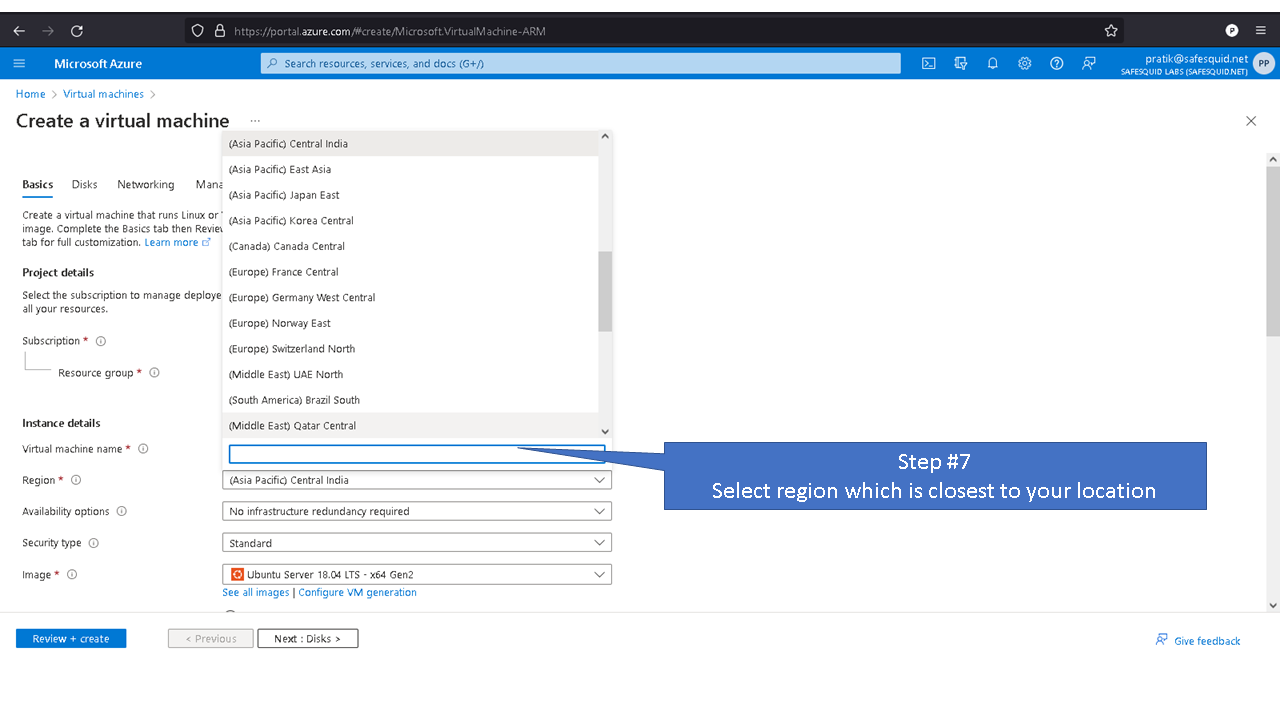Go to Home breadcrumb
The height and width of the screenshot is (720, 1280).
pos(30,94)
